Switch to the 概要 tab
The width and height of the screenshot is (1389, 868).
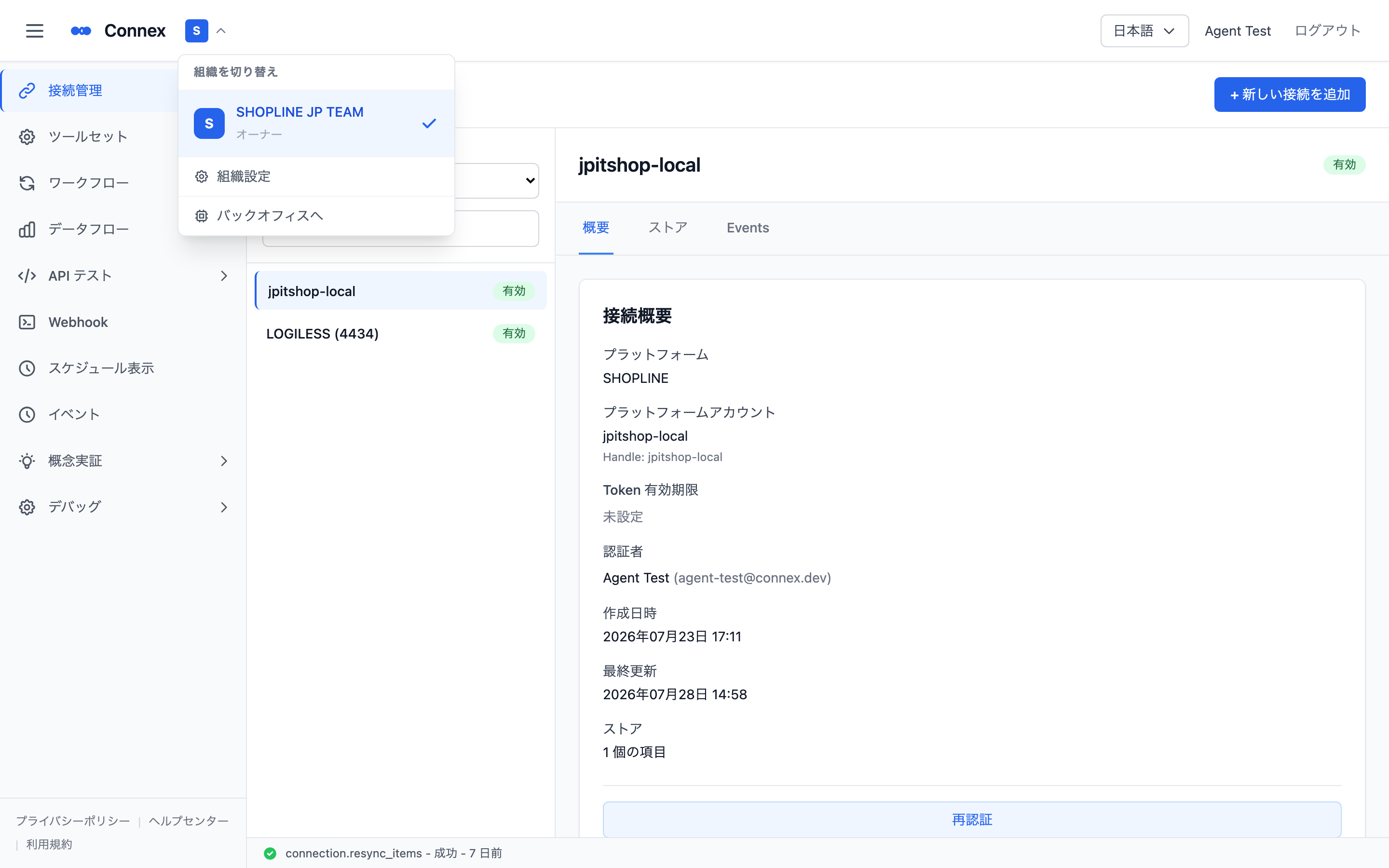pos(596,228)
